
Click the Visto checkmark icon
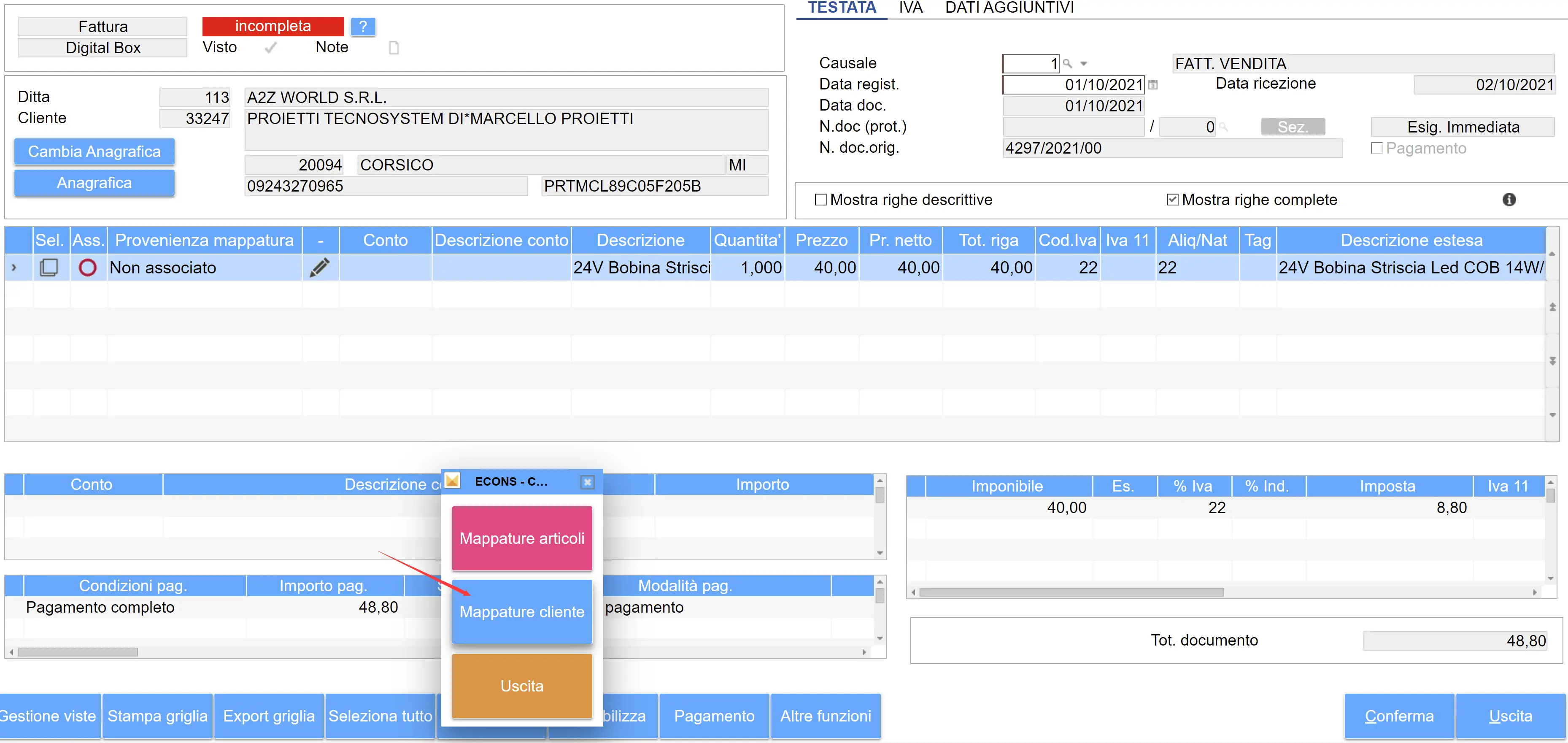tap(271, 48)
